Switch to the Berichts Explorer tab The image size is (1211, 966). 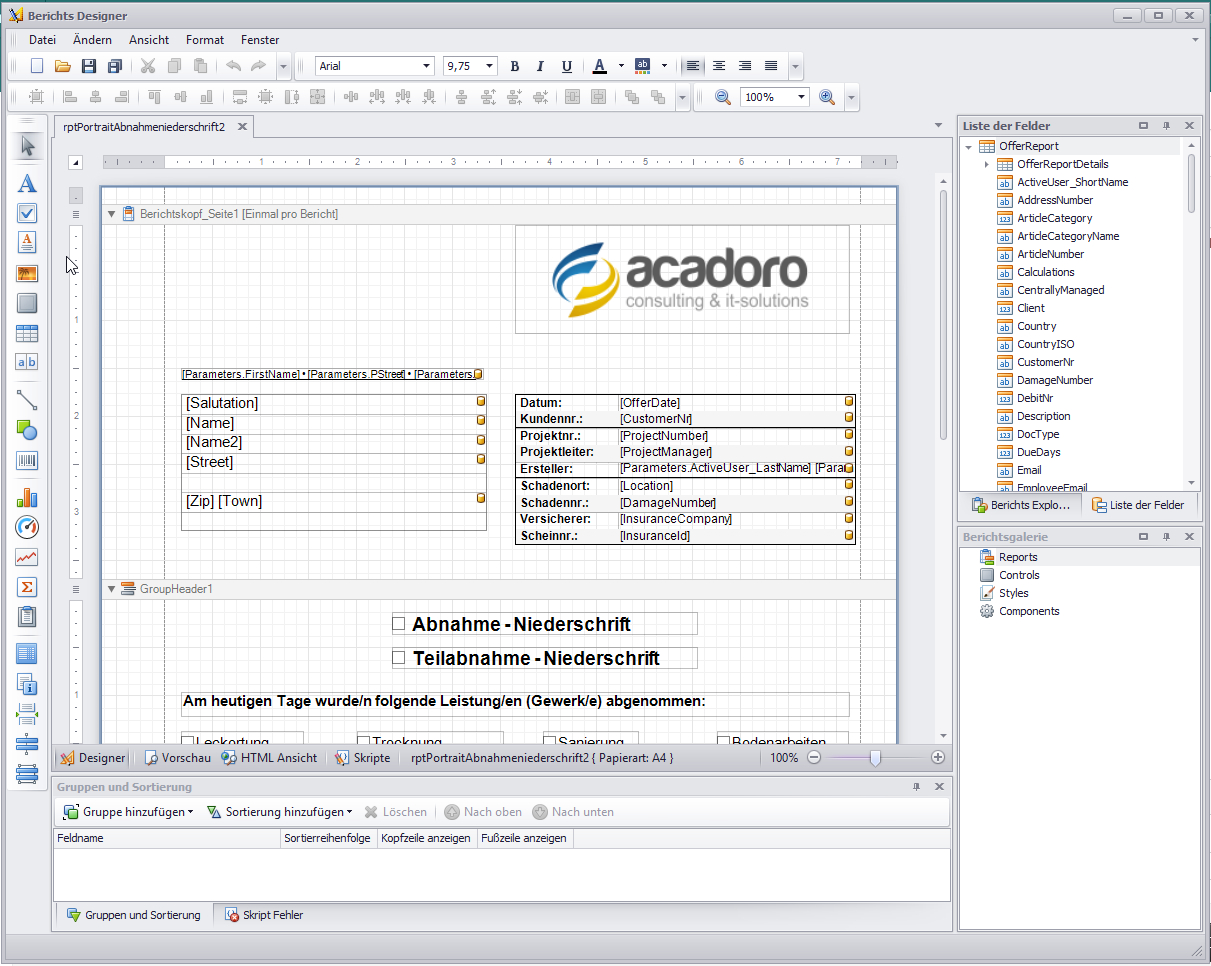click(1019, 505)
